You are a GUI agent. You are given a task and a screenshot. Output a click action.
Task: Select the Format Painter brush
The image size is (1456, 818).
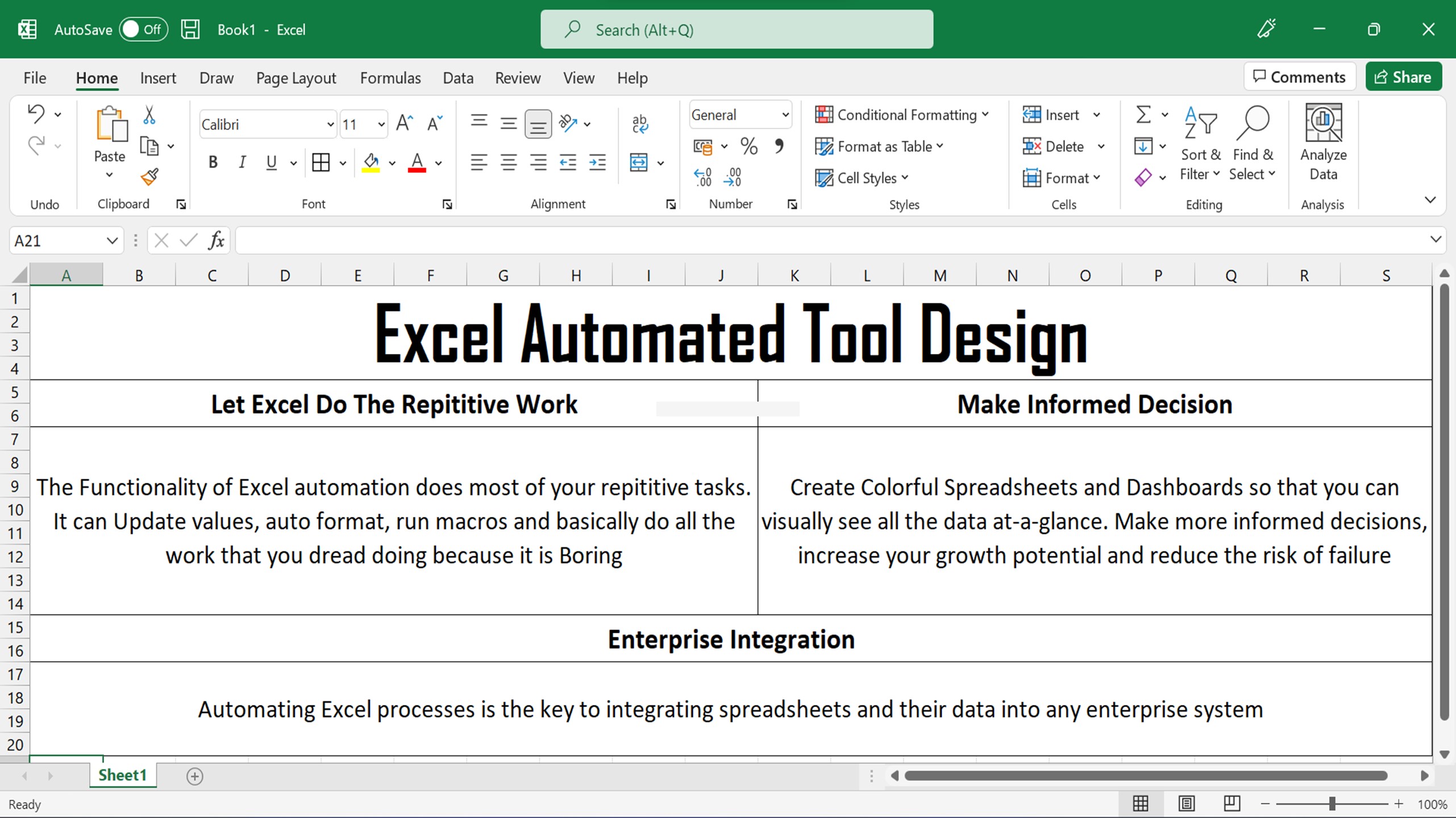(149, 178)
